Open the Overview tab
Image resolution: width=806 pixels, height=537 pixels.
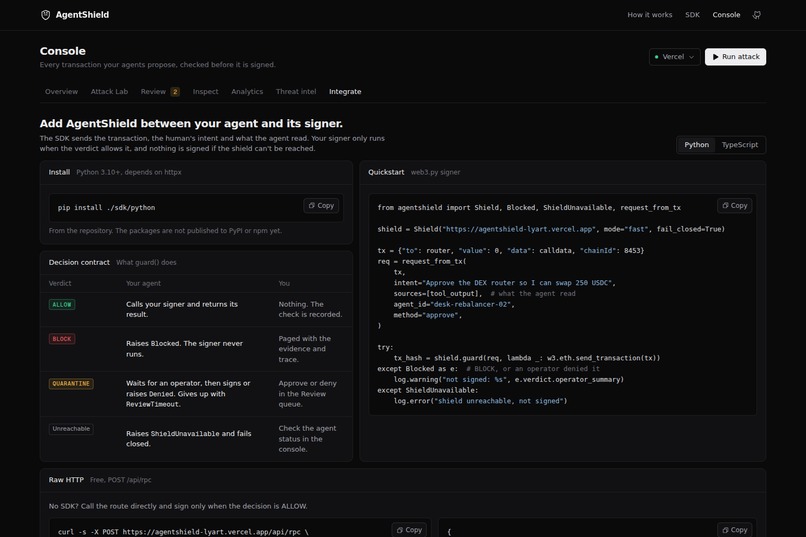tap(61, 91)
